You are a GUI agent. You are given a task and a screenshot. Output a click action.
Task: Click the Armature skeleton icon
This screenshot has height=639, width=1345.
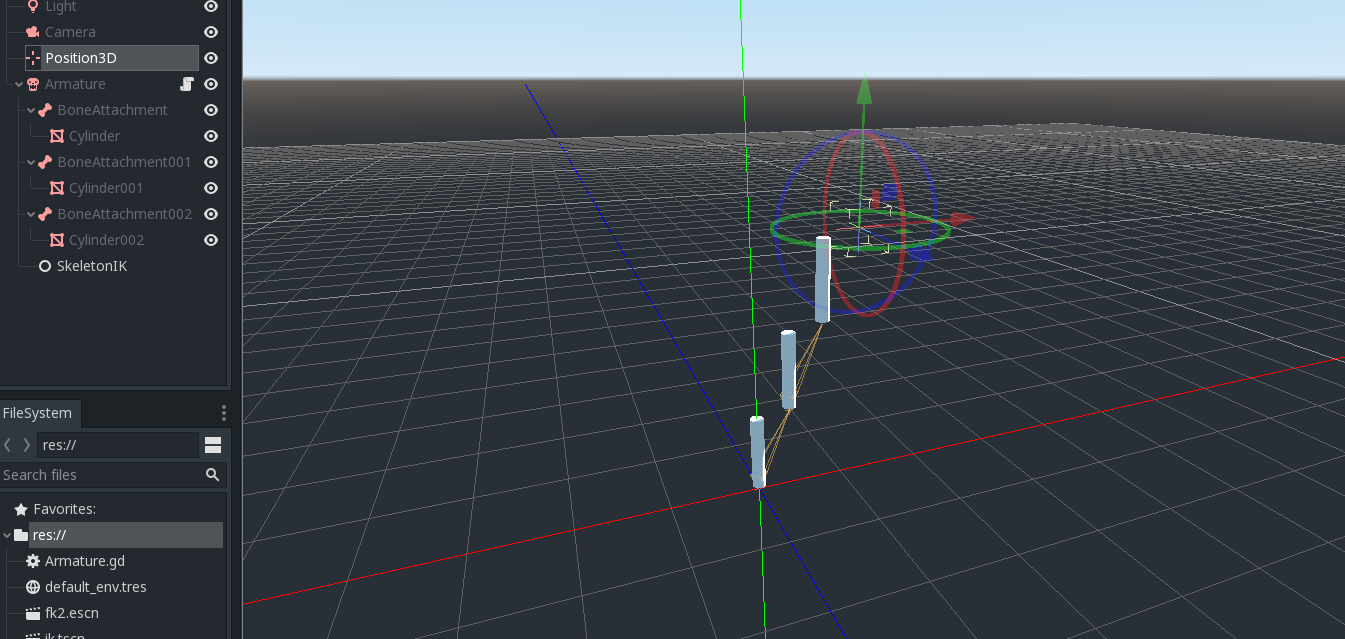pyautogui.click(x=32, y=83)
